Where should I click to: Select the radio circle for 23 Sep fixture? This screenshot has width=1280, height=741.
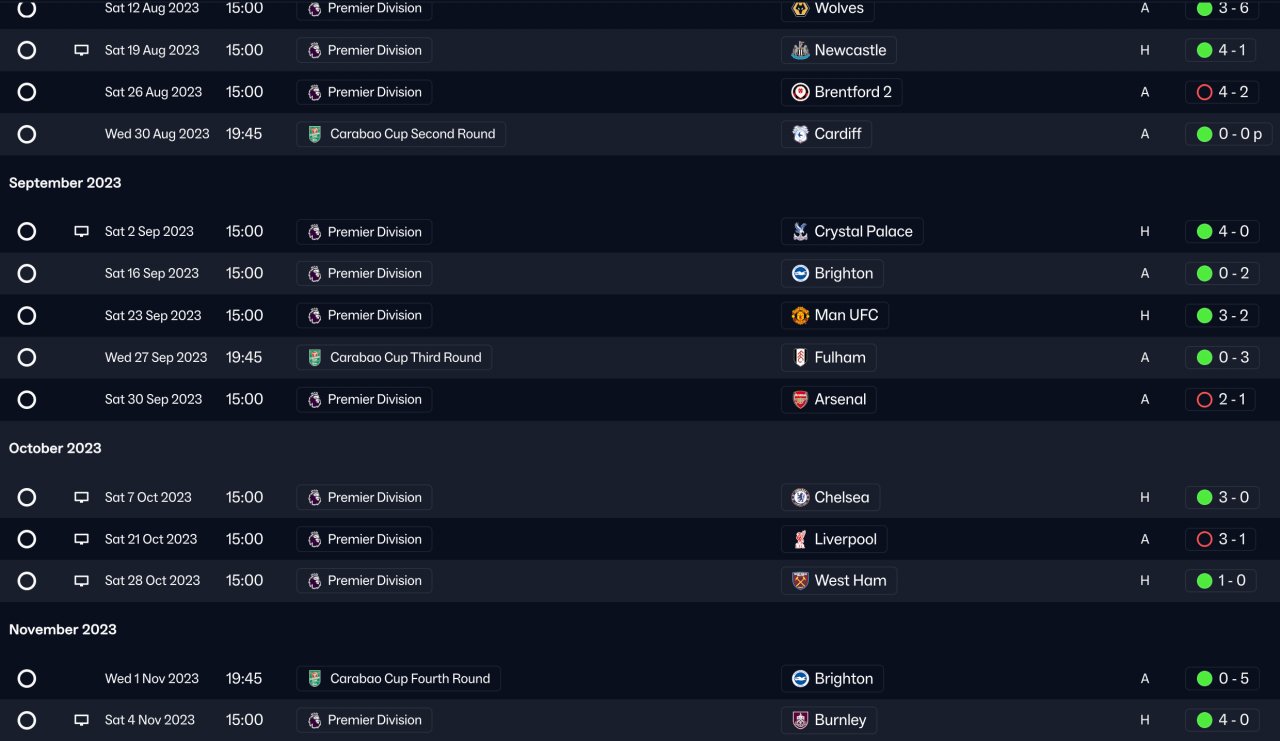pyautogui.click(x=27, y=316)
